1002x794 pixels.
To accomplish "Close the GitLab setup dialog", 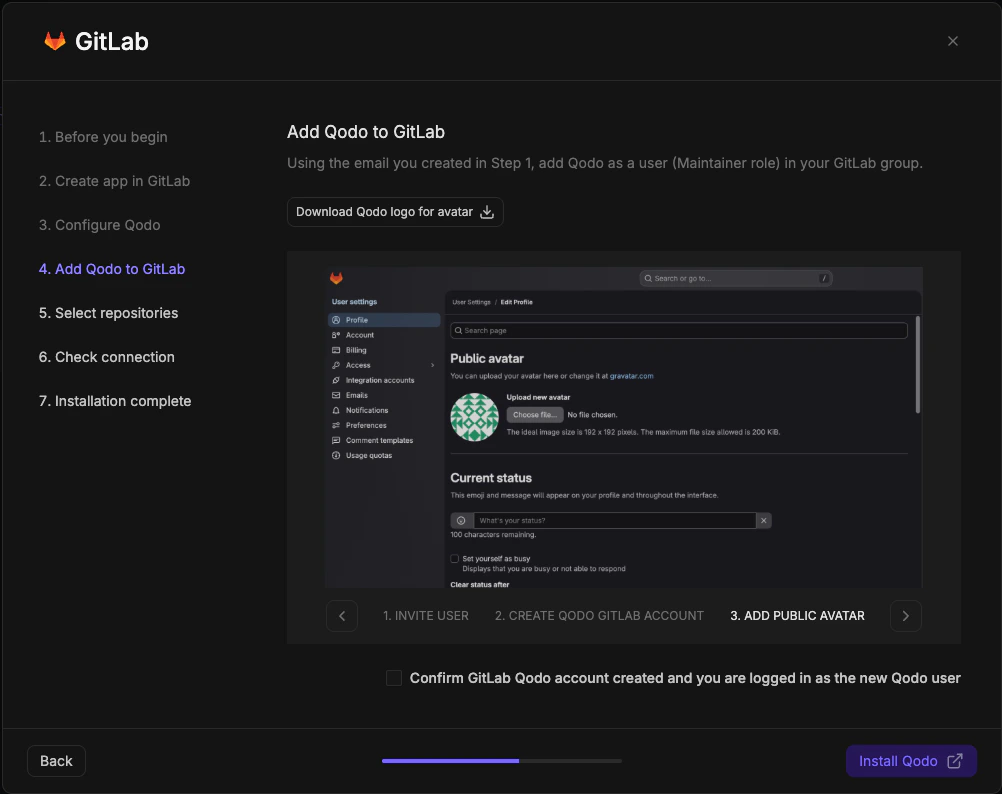I will pos(952,41).
